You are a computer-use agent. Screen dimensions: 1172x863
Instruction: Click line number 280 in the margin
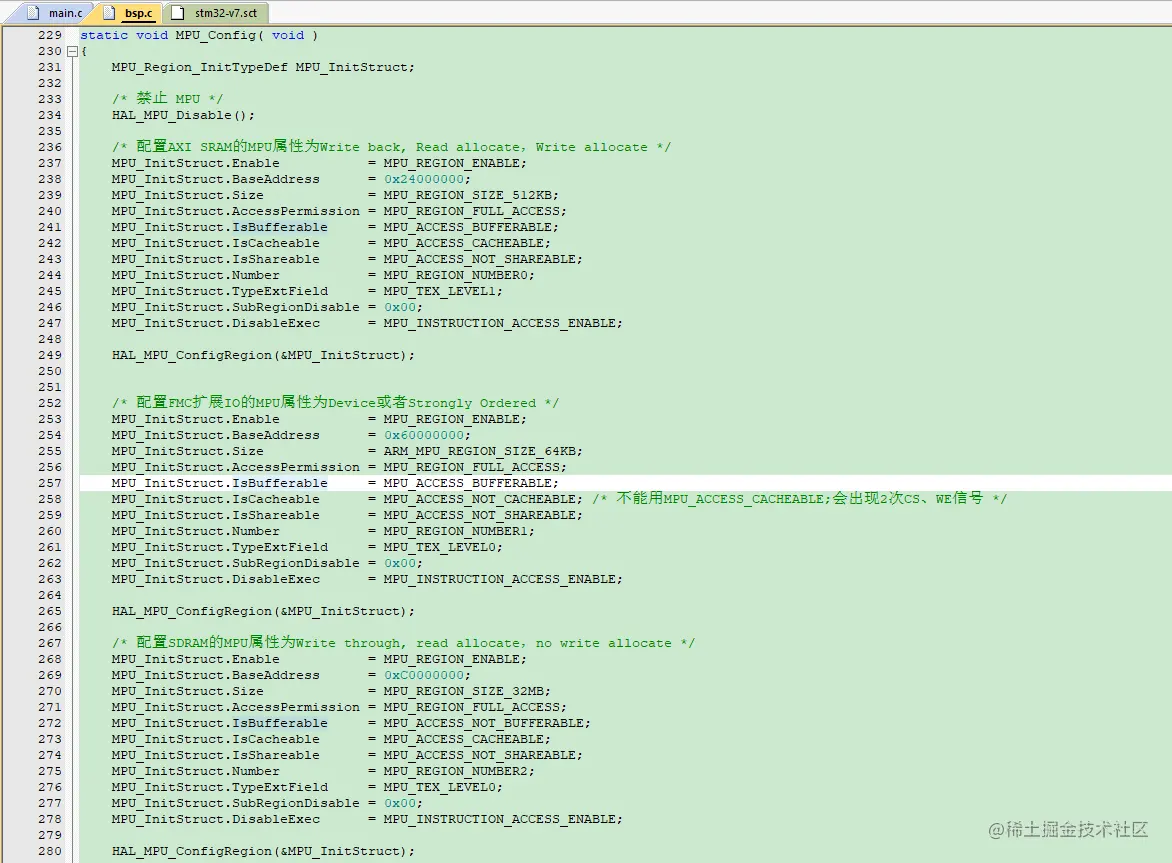click(x=50, y=851)
